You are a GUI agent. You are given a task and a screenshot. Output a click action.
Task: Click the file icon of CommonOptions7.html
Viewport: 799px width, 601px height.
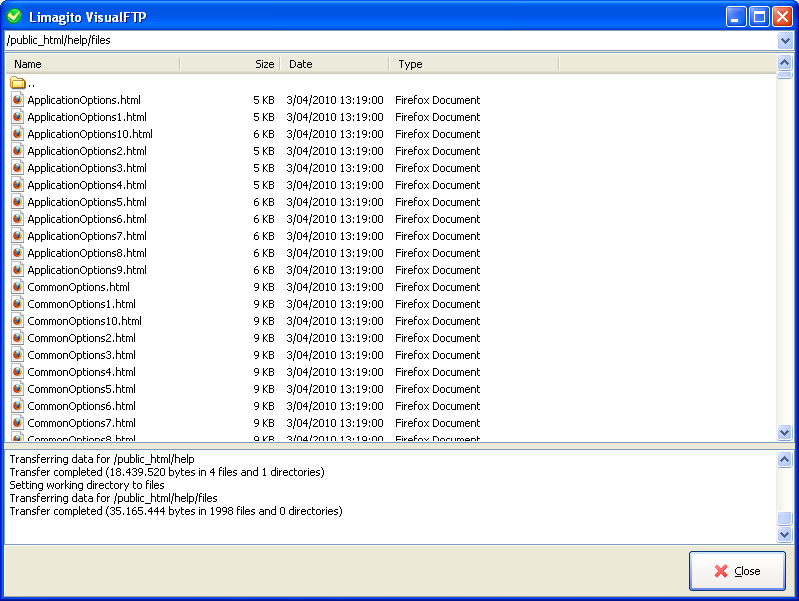17,423
